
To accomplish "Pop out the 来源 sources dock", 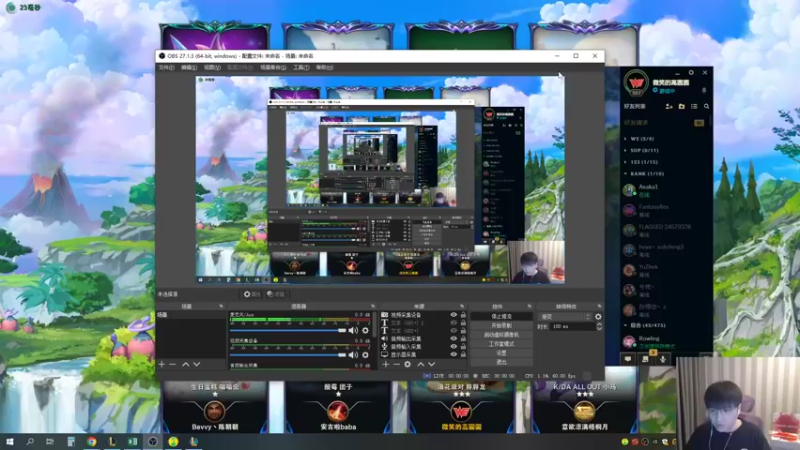I will [462, 306].
